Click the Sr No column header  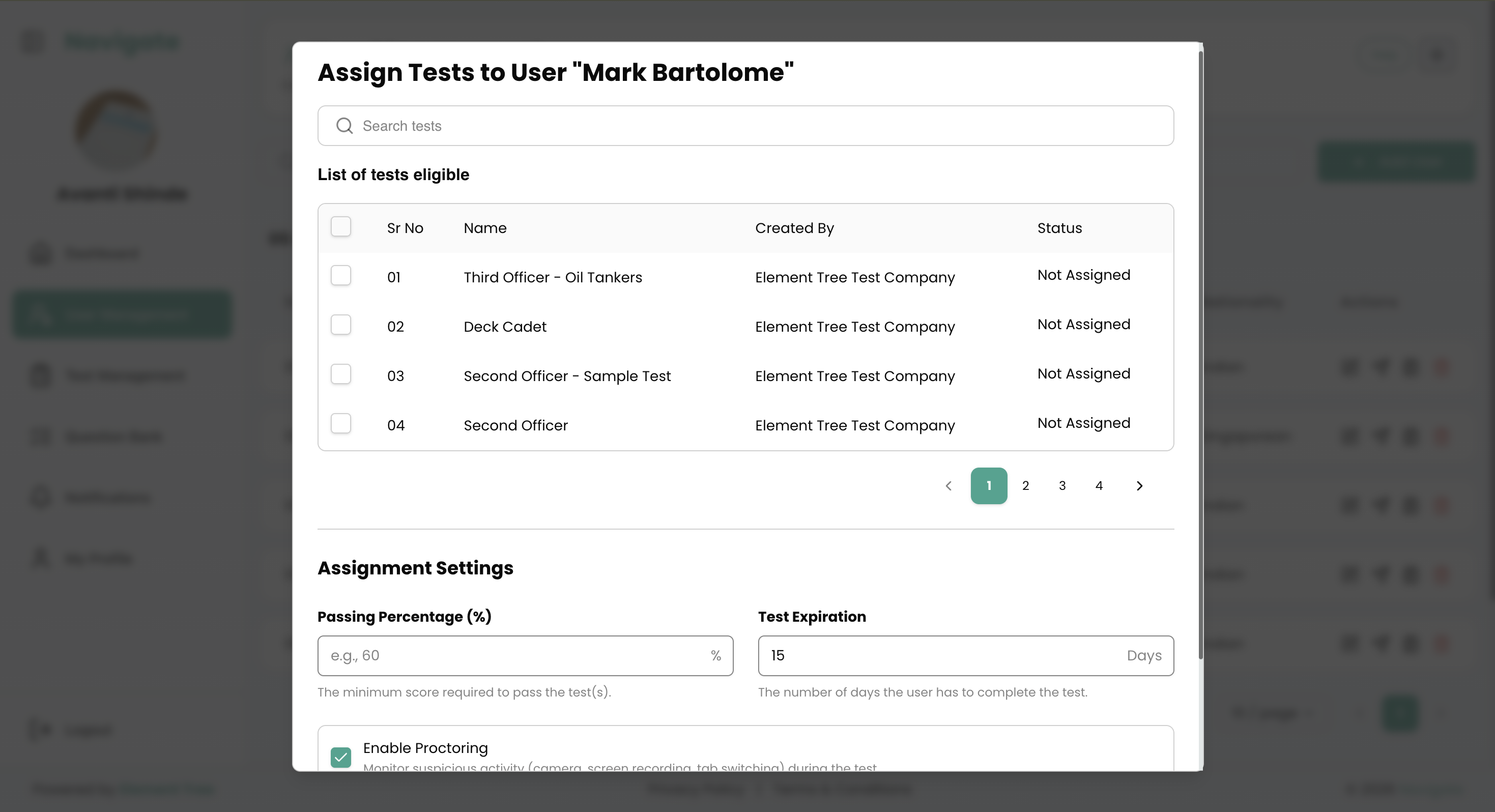coord(405,227)
